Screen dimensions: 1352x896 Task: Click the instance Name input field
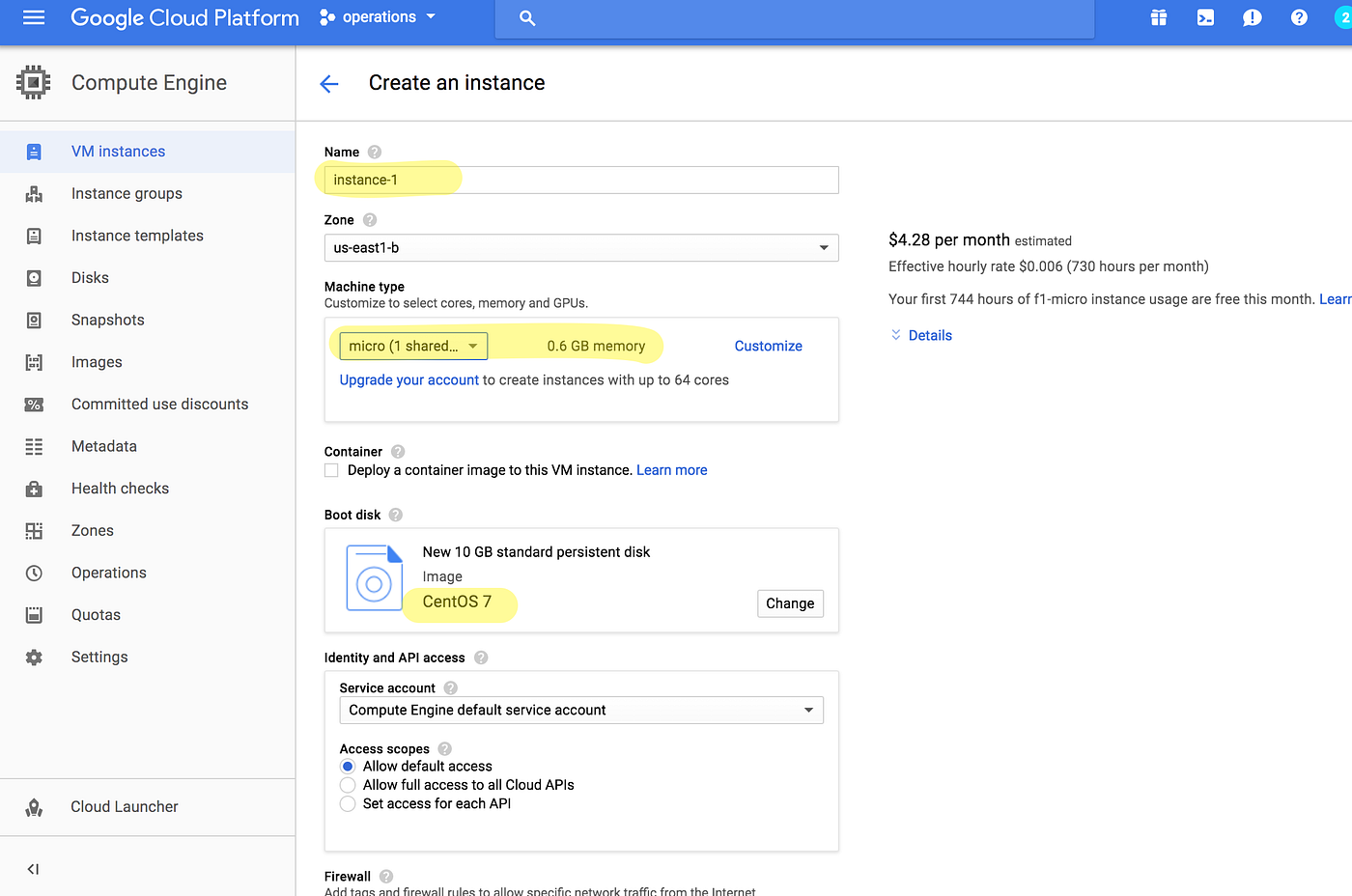coord(581,180)
